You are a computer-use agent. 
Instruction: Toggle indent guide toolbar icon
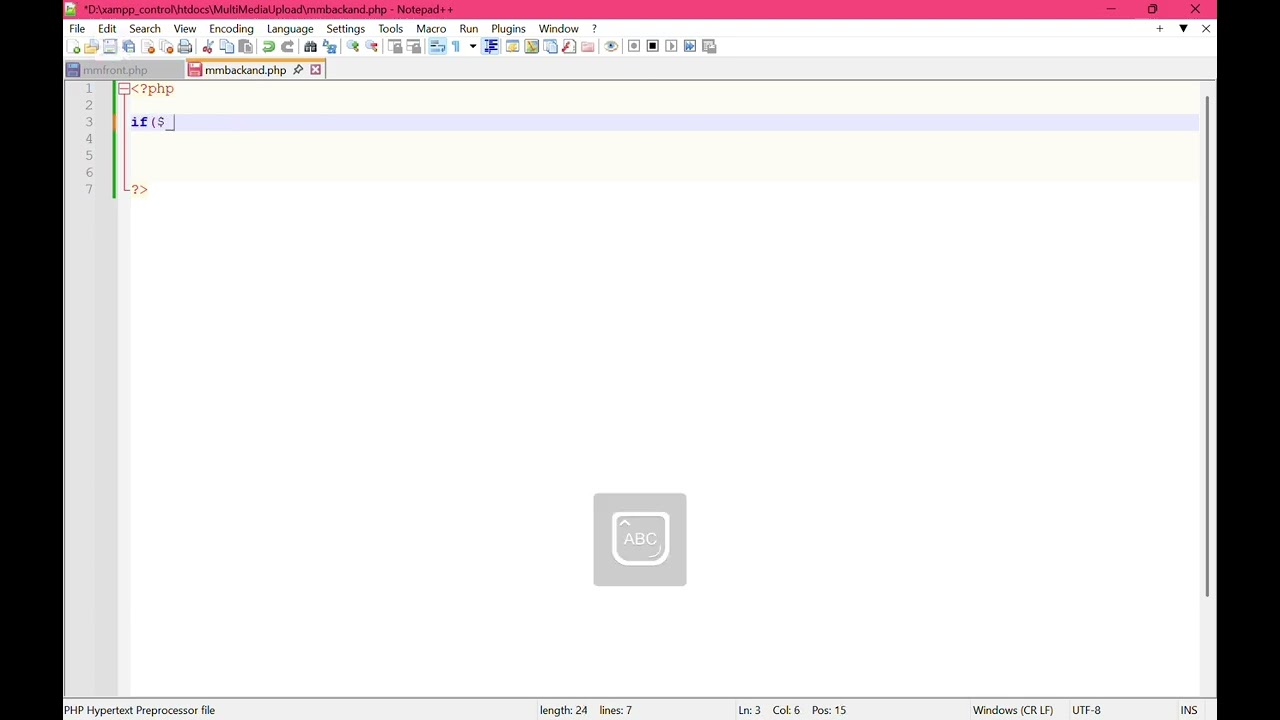coord(491,46)
